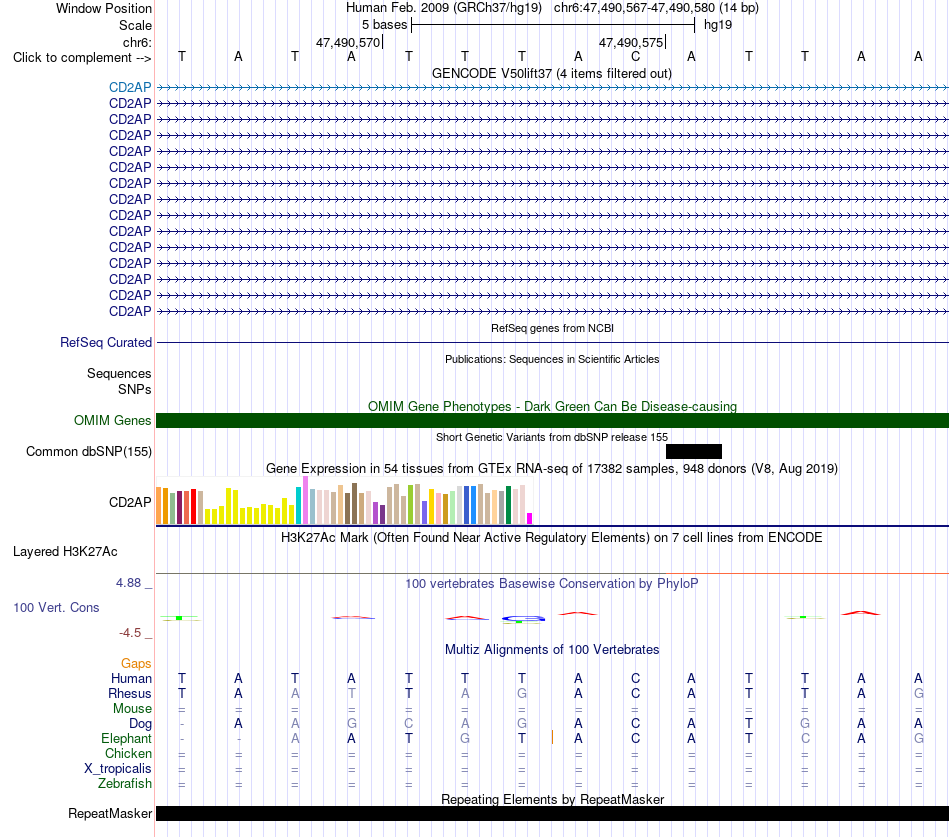Click the '-4.5 _' lower range value
950x837 pixels.
(x=135, y=633)
